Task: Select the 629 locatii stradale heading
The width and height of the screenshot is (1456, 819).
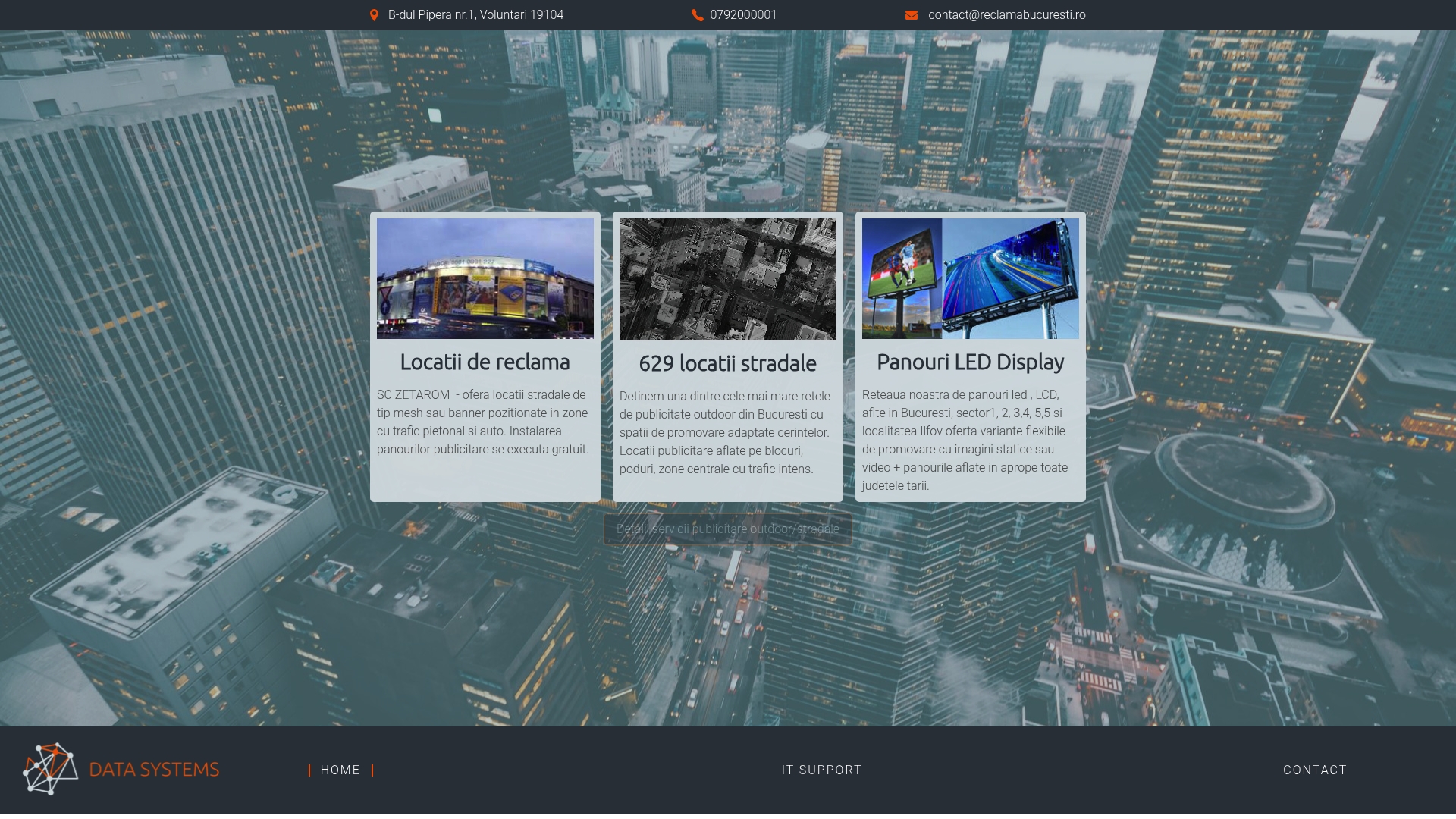Action: pos(728,364)
